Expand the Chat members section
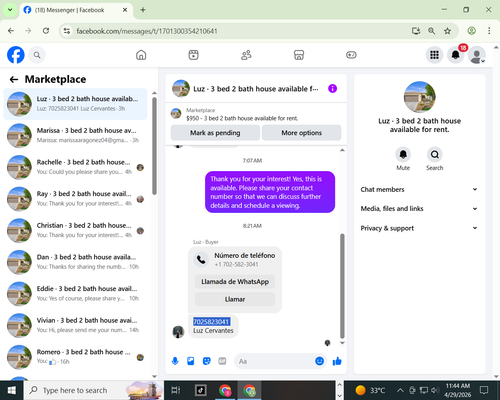The height and width of the screenshot is (400, 500). (x=419, y=189)
